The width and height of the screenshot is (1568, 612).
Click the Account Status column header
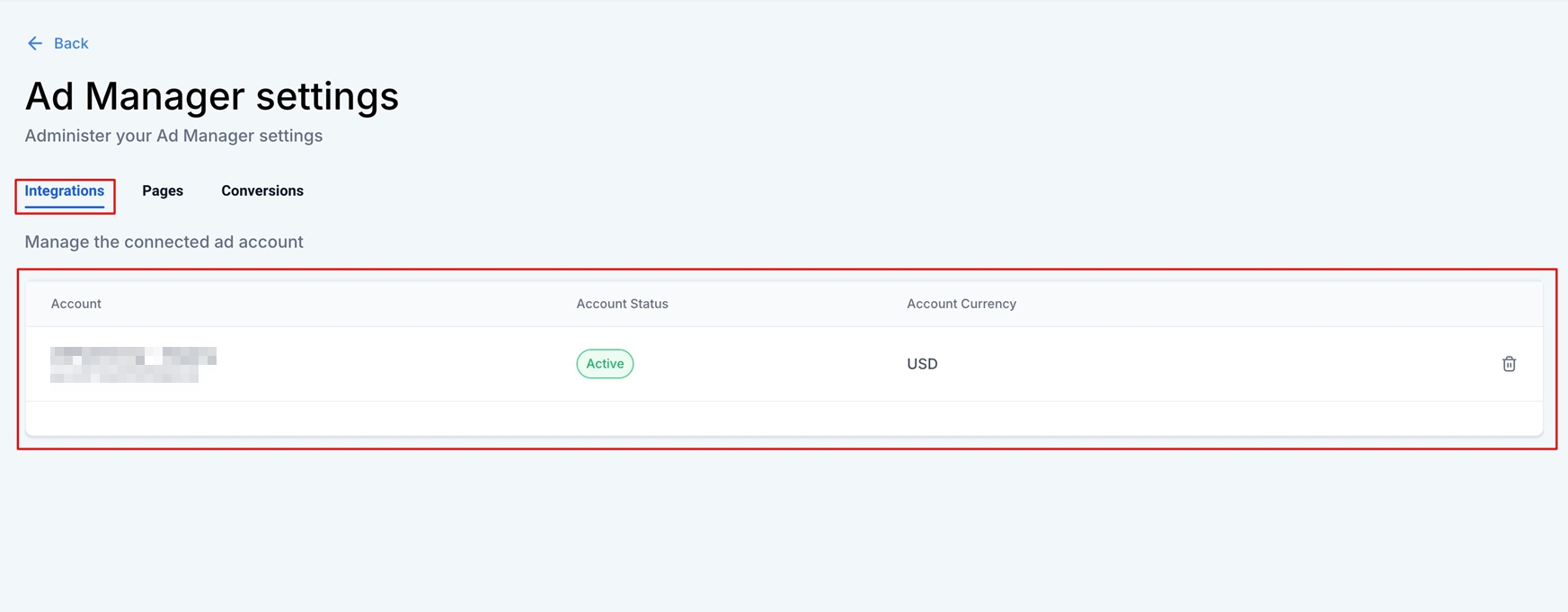pyautogui.click(x=622, y=304)
